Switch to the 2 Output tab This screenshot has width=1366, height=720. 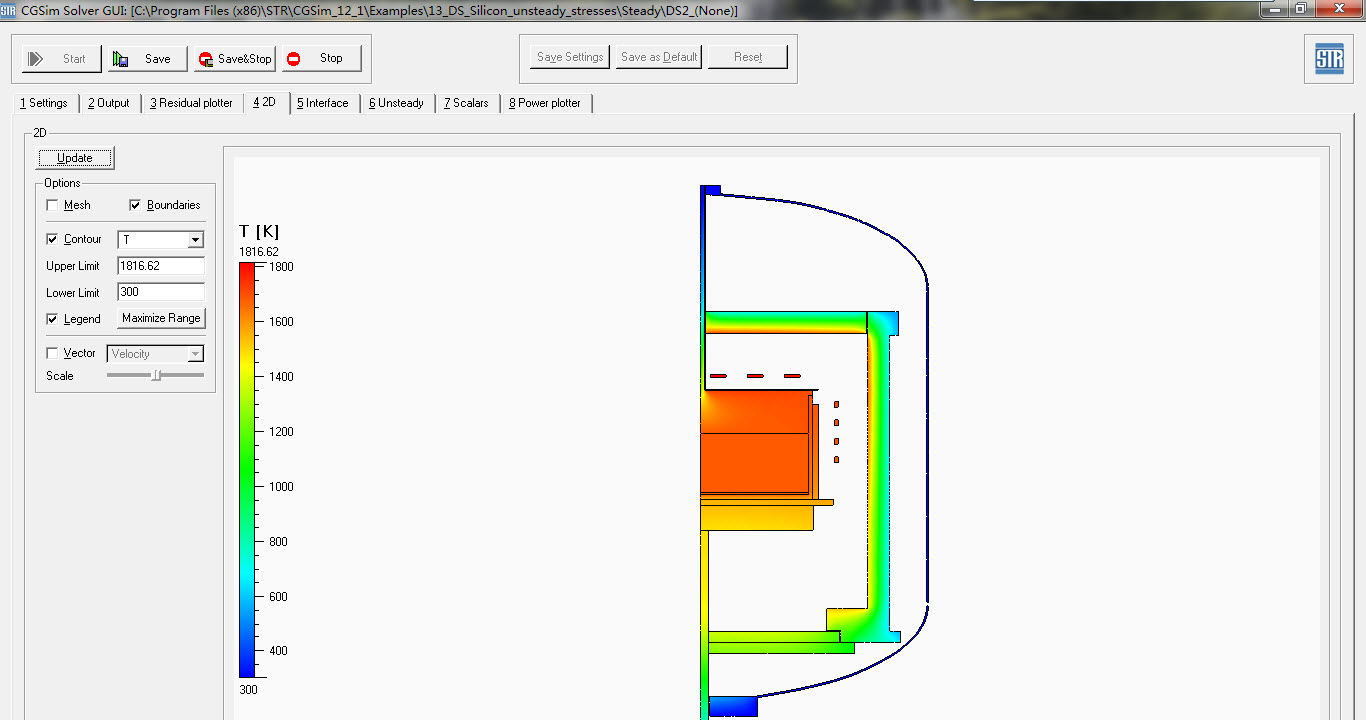click(109, 103)
